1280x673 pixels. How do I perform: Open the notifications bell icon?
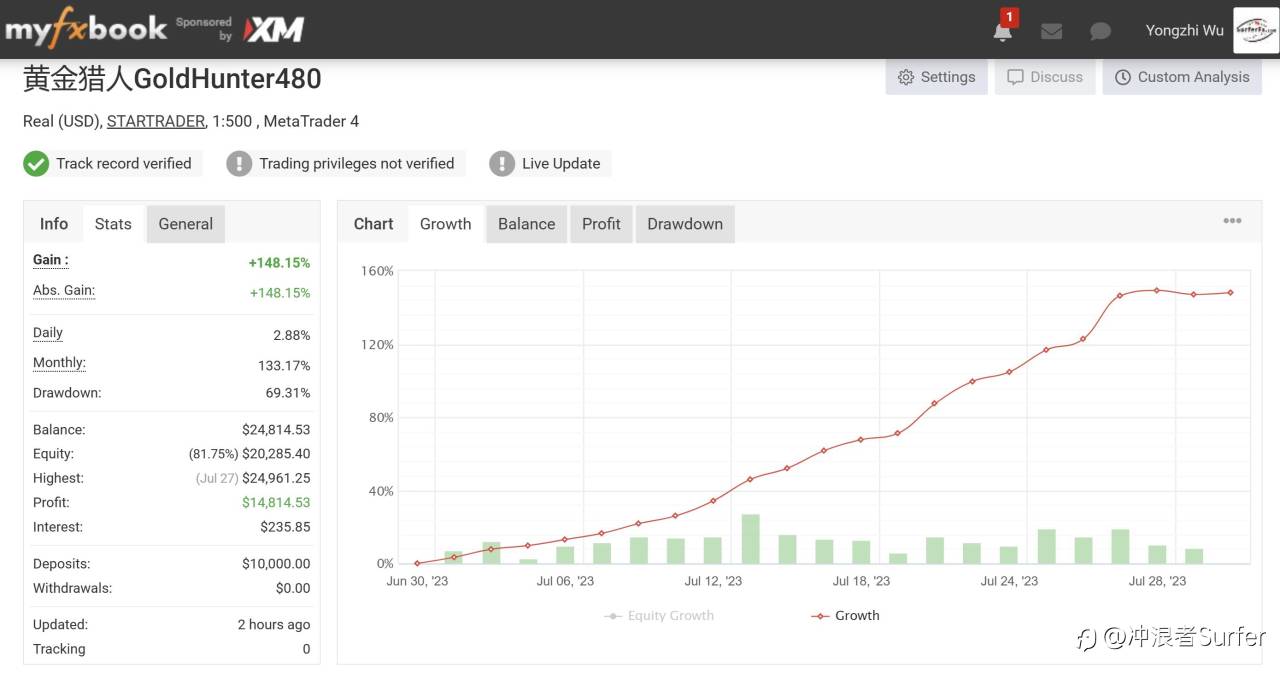[1003, 31]
